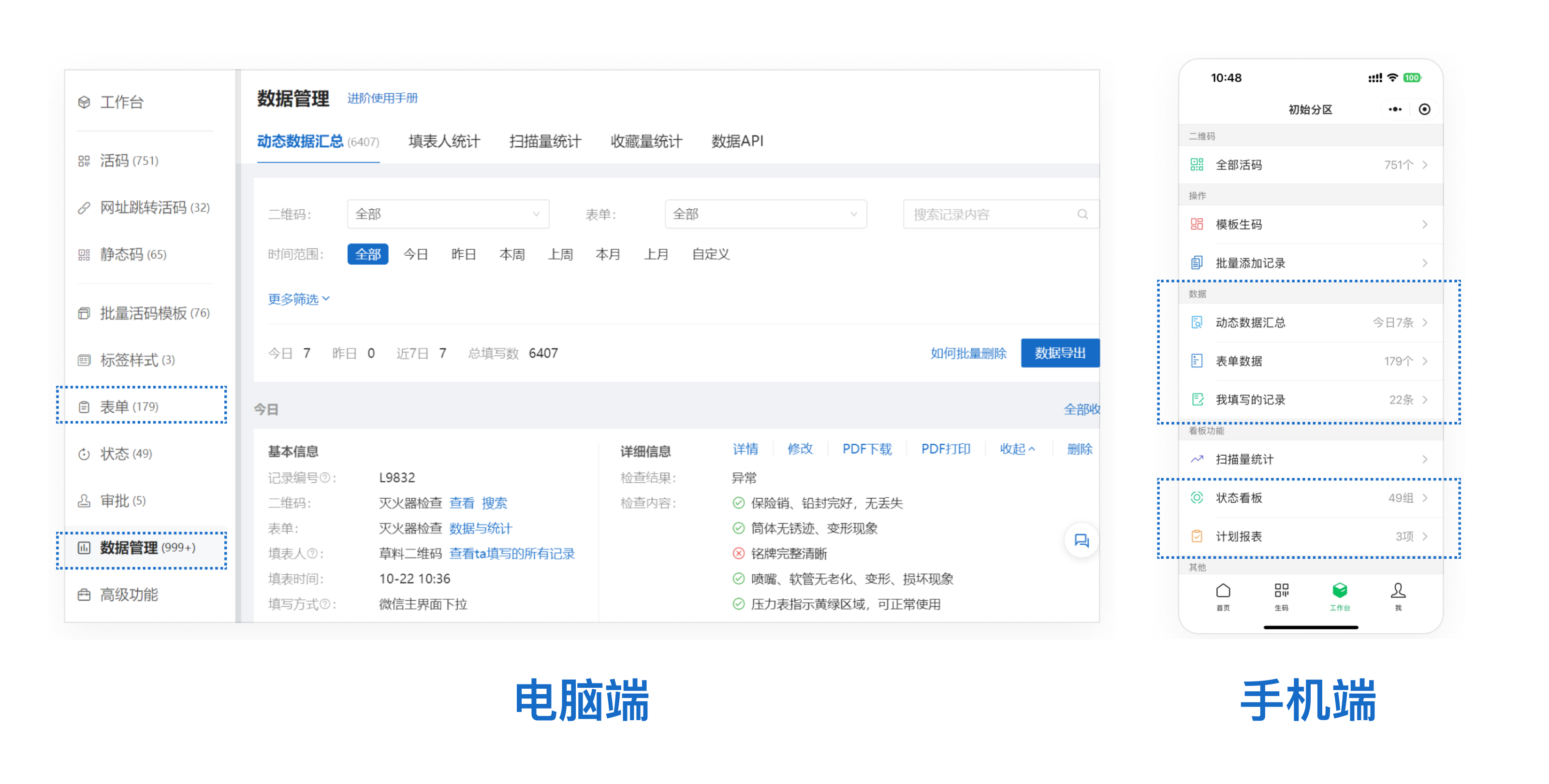Select the 本周 time range option
The height and width of the screenshot is (784, 1549).
(x=511, y=254)
